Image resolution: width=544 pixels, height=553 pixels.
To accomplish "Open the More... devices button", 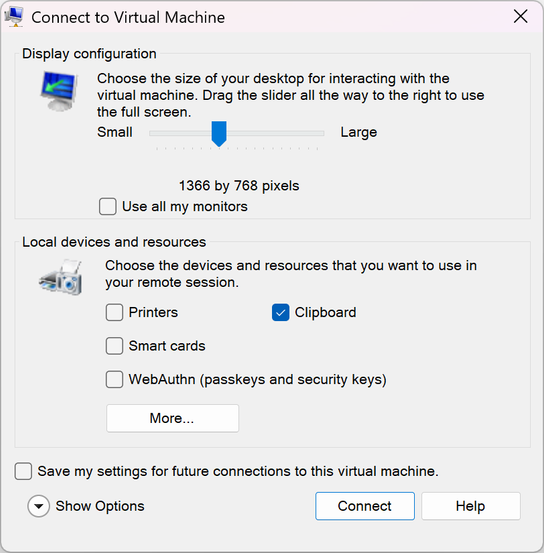I will click(x=173, y=418).
